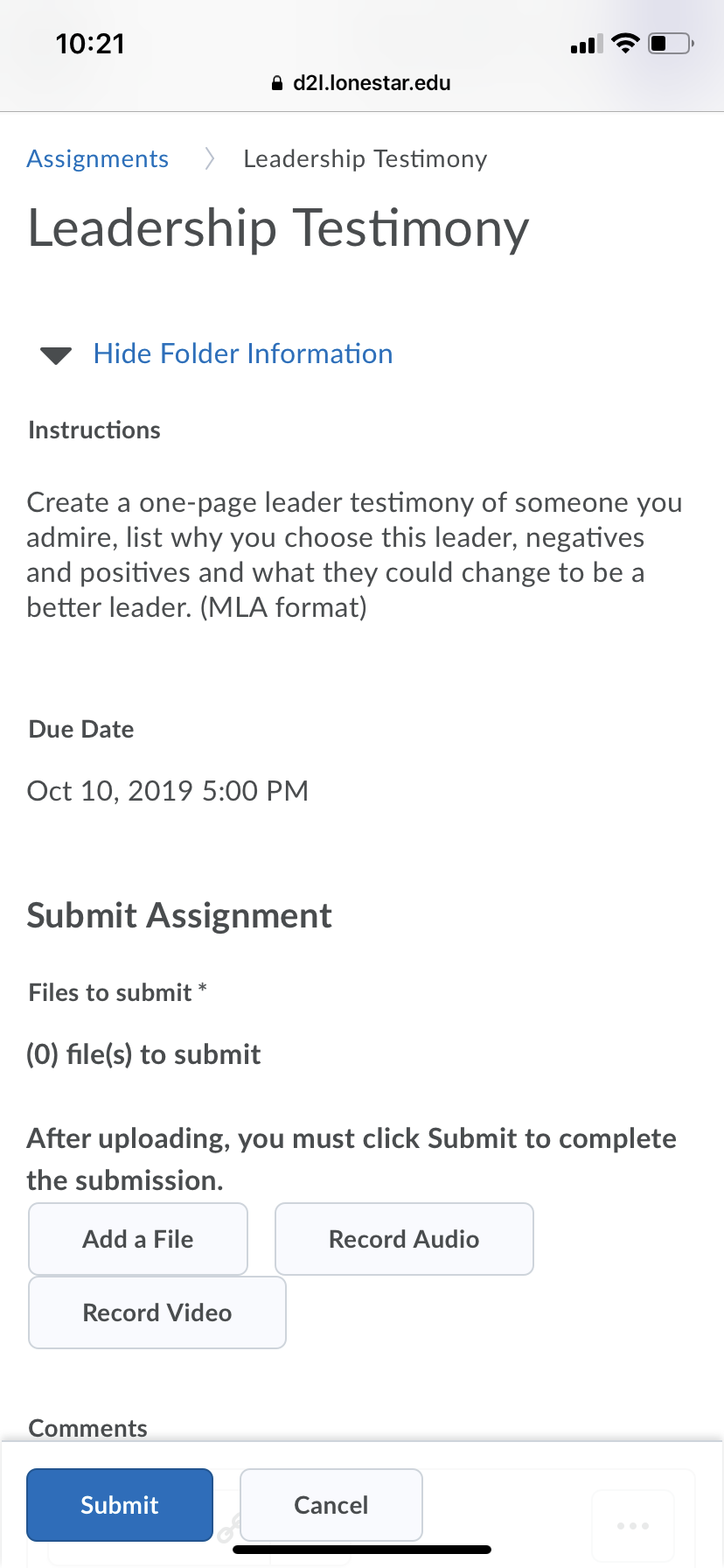Image resolution: width=724 pixels, height=1568 pixels.
Task: Tap the cellular signal bars icon
Action: pos(586,44)
